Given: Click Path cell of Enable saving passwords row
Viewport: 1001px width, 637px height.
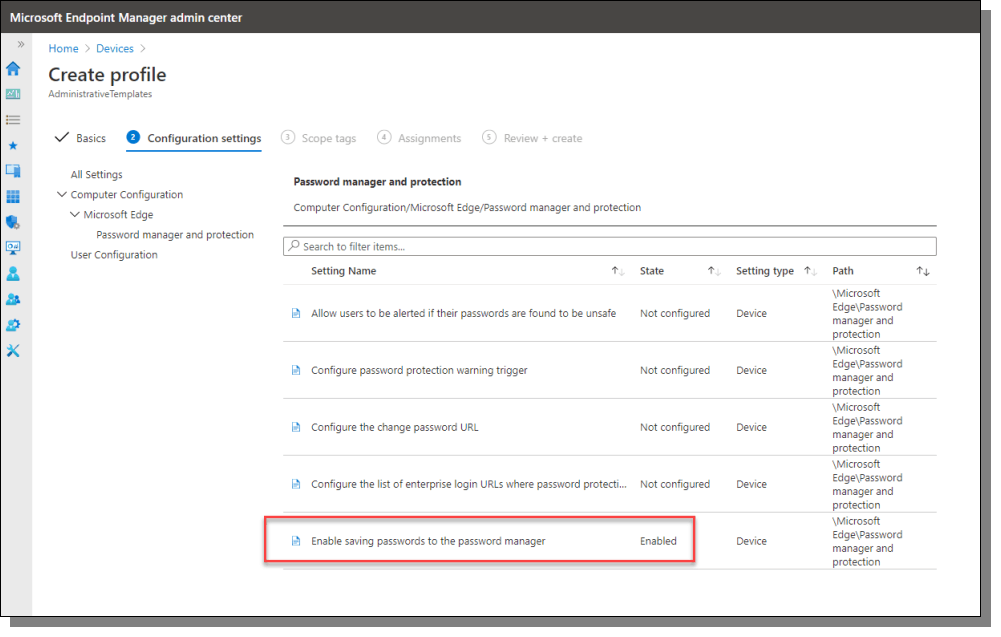Looking at the screenshot, I should [x=867, y=541].
